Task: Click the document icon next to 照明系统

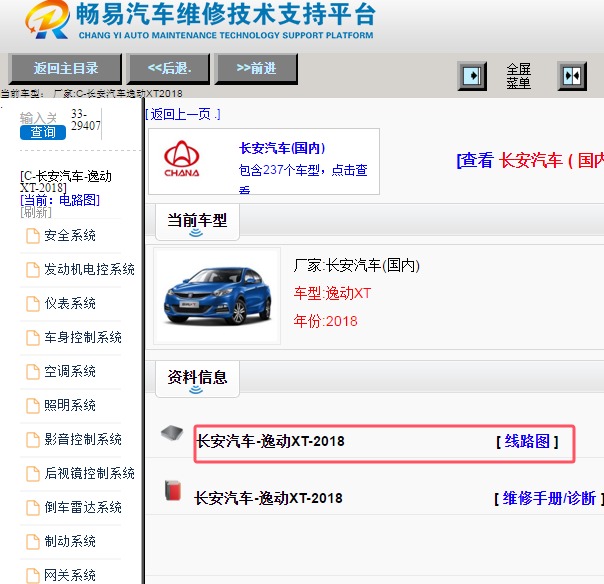Action: (33, 406)
